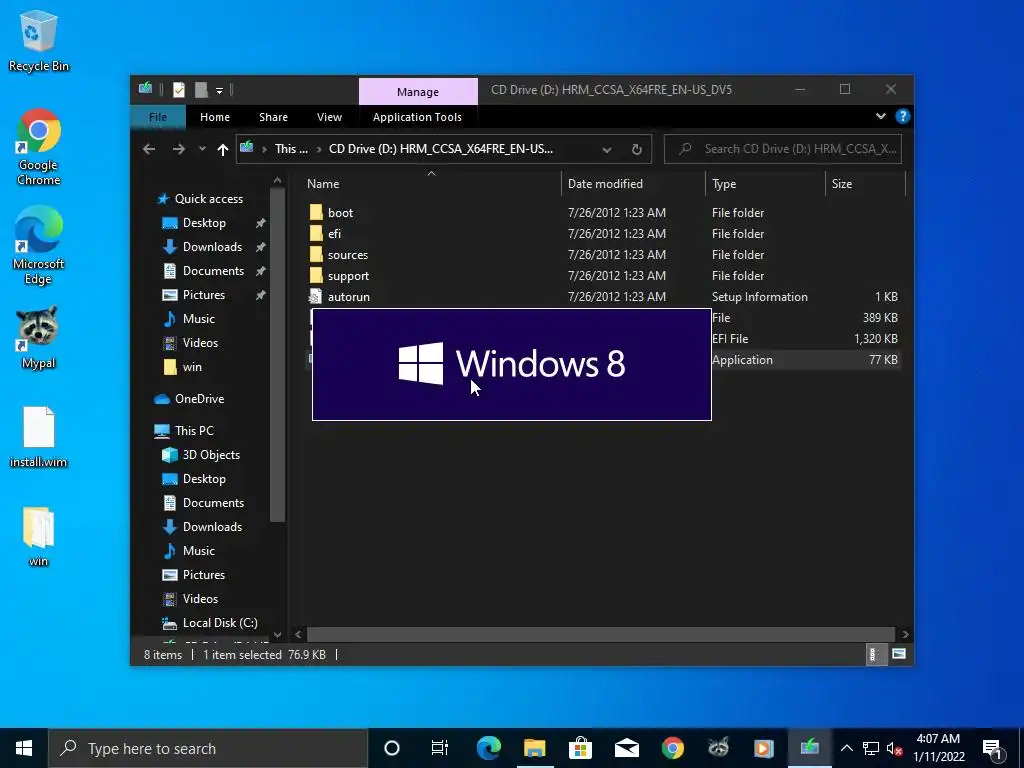Viewport: 1024px width, 768px height.
Task: Click the Manage contextual tab
Action: (x=418, y=91)
